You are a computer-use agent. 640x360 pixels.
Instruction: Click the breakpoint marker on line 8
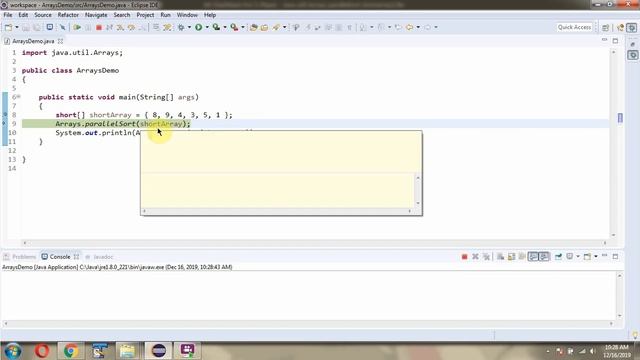click(5, 115)
